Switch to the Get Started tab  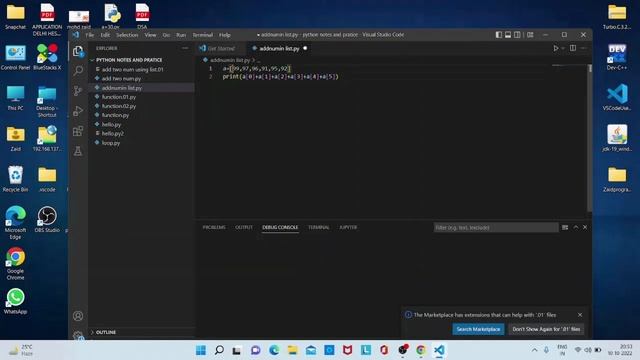click(221, 48)
